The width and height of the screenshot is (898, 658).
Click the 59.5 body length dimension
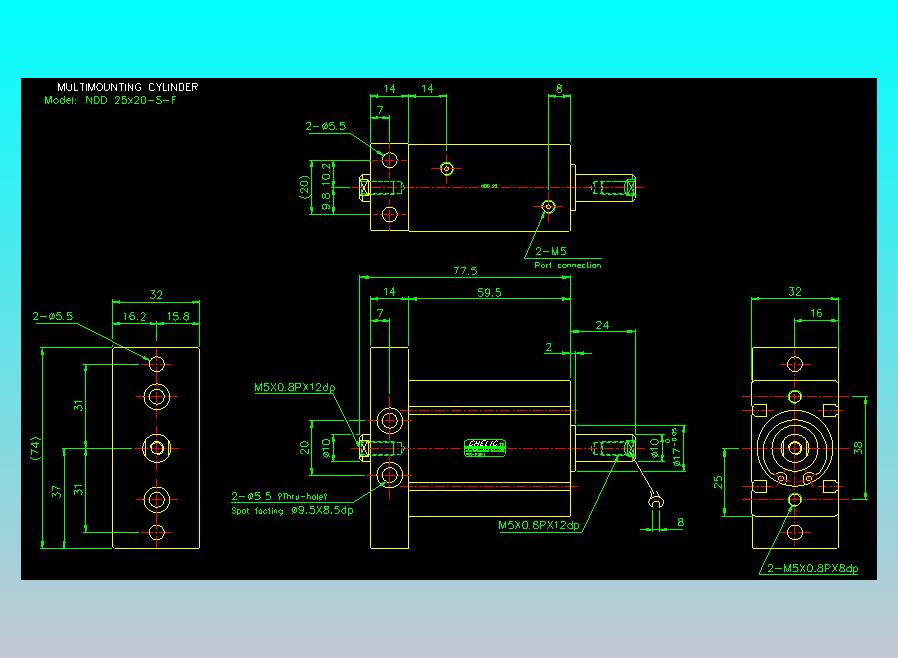489,293
